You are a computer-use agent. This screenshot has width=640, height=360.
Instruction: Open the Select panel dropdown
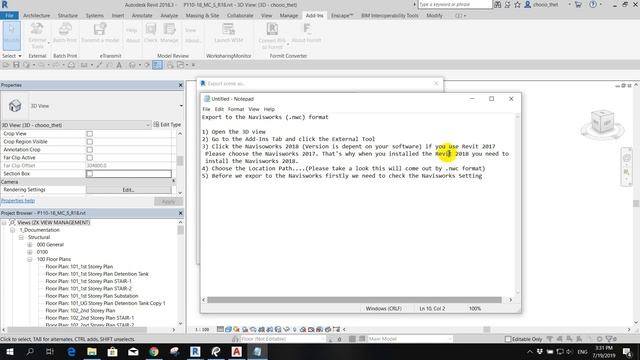tap(11, 56)
